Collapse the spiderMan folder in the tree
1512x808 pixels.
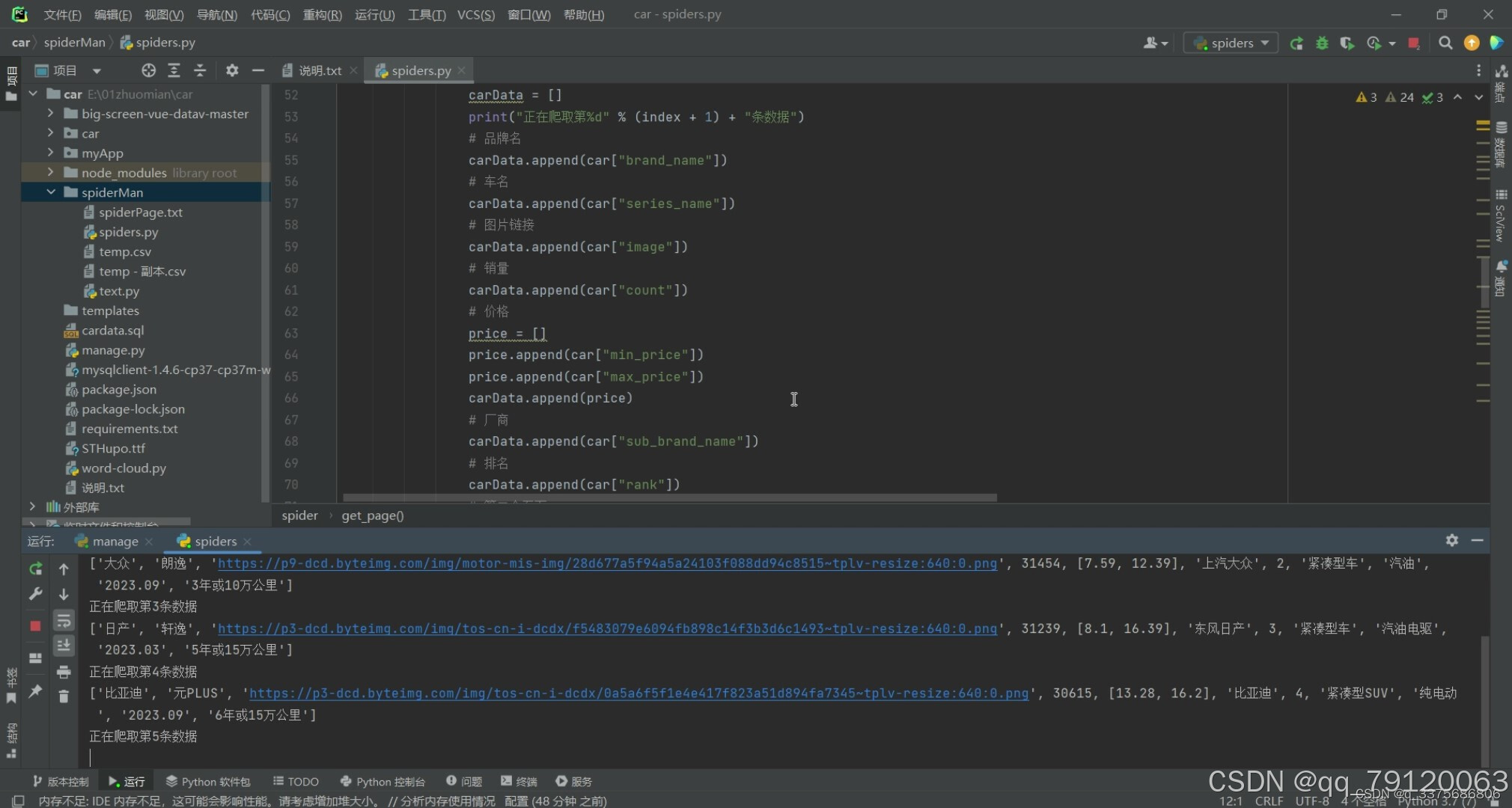tap(51, 192)
